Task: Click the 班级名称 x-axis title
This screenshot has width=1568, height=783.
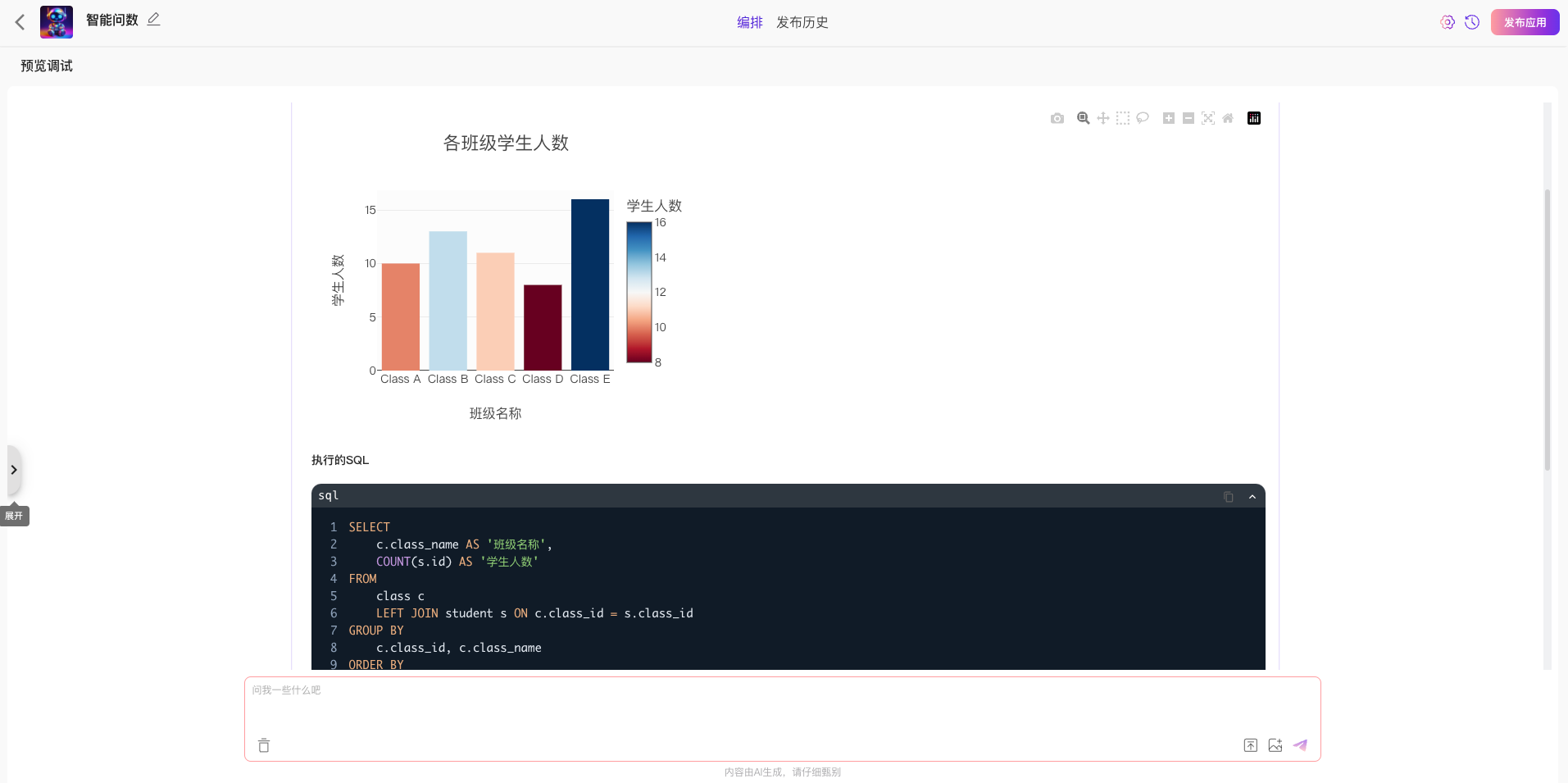Action: (495, 413)
